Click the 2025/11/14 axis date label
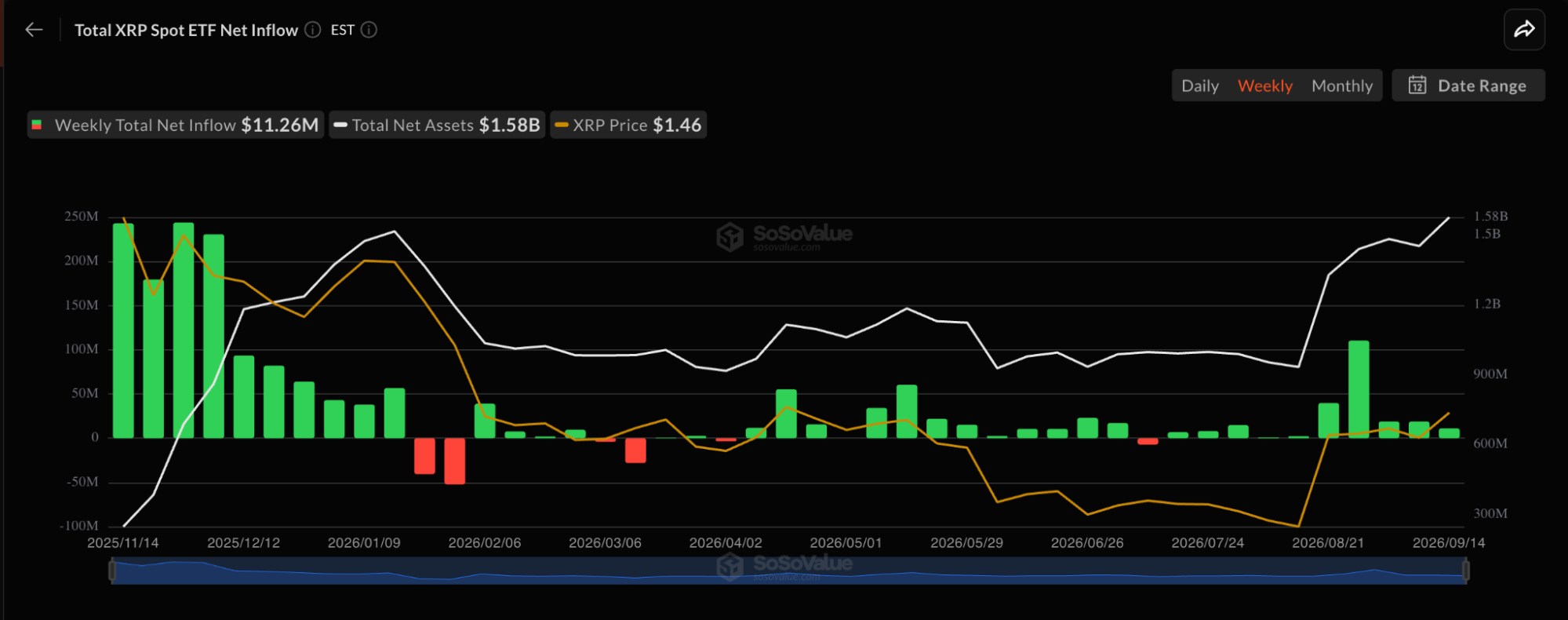This screenshot has height=620, width=1568. point(123,543)
